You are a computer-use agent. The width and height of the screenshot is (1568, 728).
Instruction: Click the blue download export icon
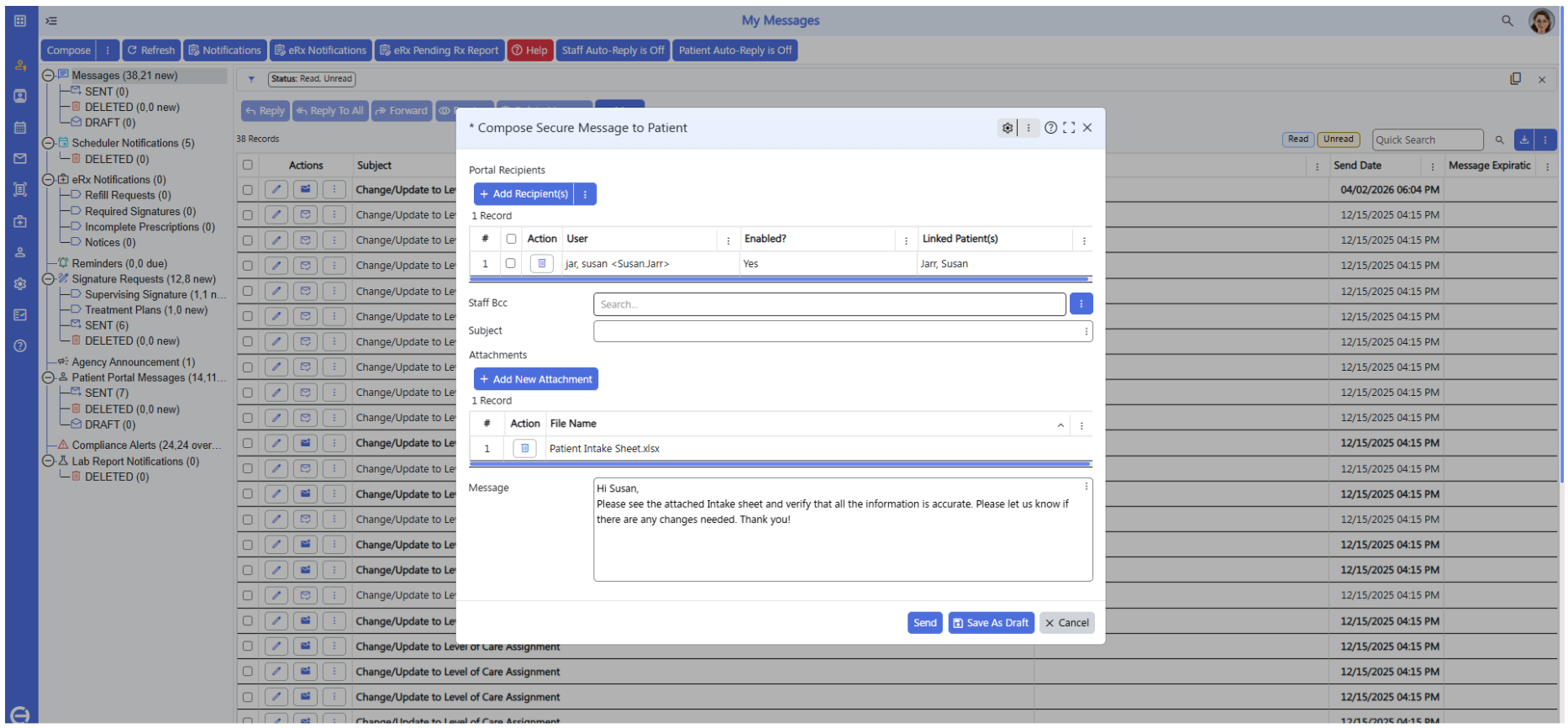pyautogui.click(x=1524, y=140)
